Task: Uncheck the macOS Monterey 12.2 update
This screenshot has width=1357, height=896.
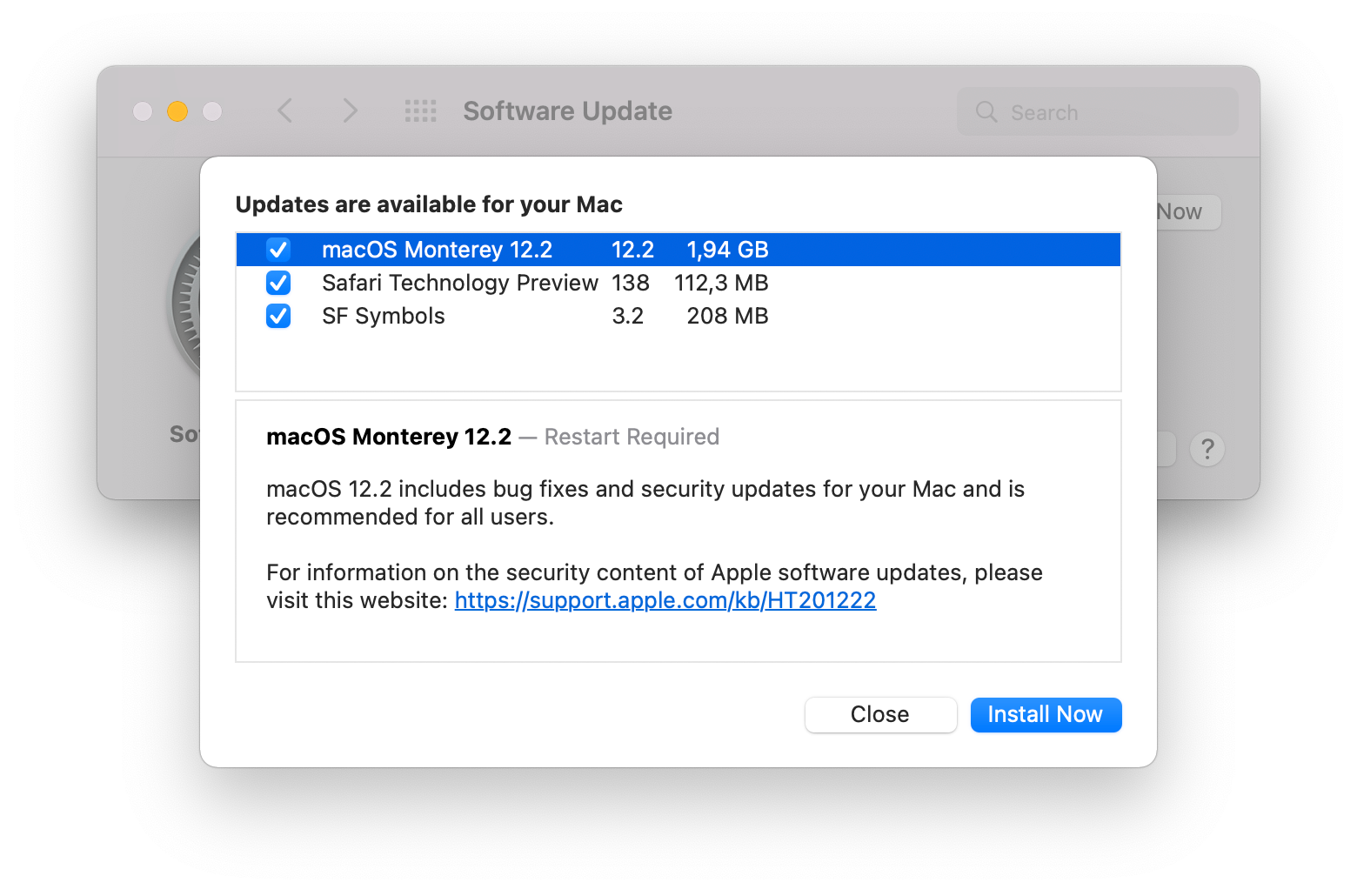Action: tap(278, 249)
